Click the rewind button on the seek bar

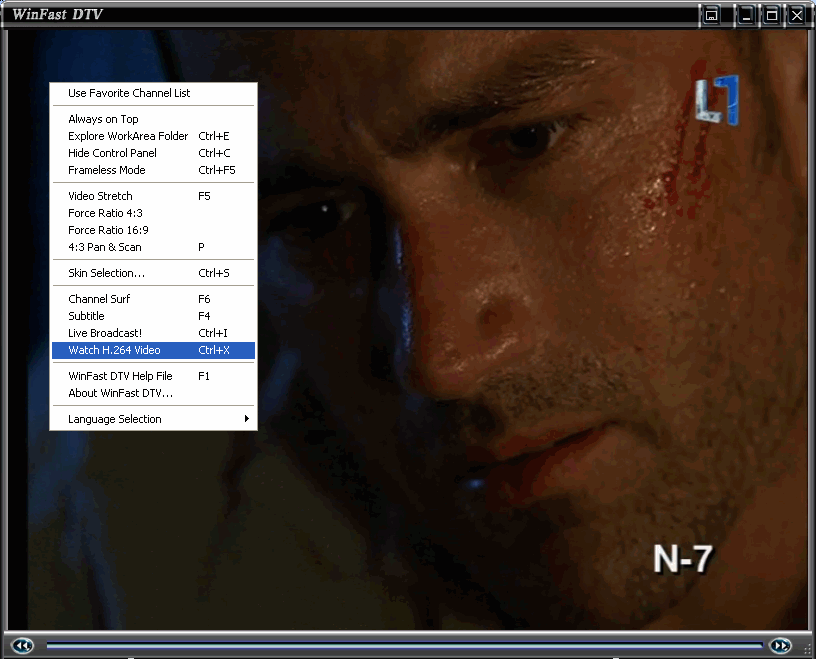click(22, 645)
